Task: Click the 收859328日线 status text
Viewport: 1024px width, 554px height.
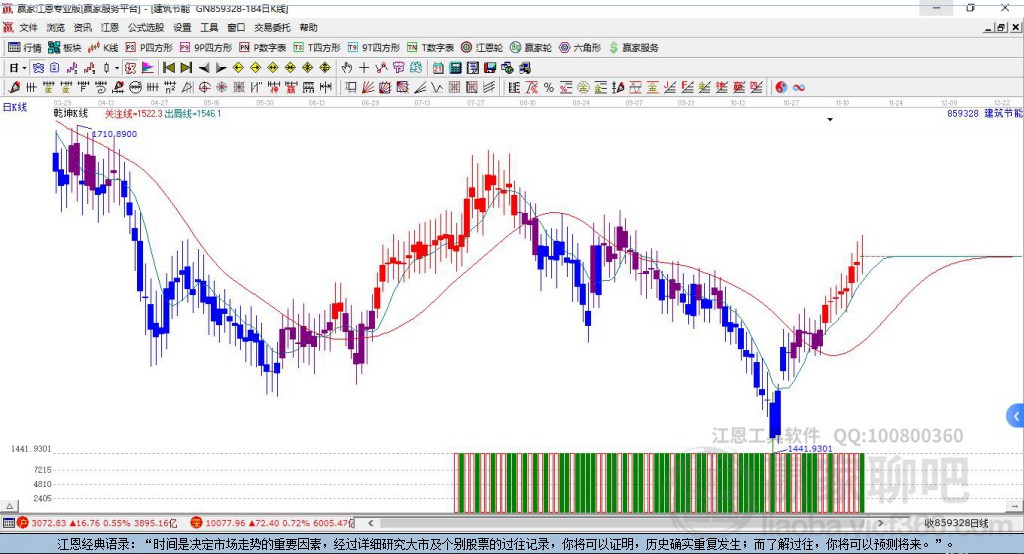Action: click(956, 523)
